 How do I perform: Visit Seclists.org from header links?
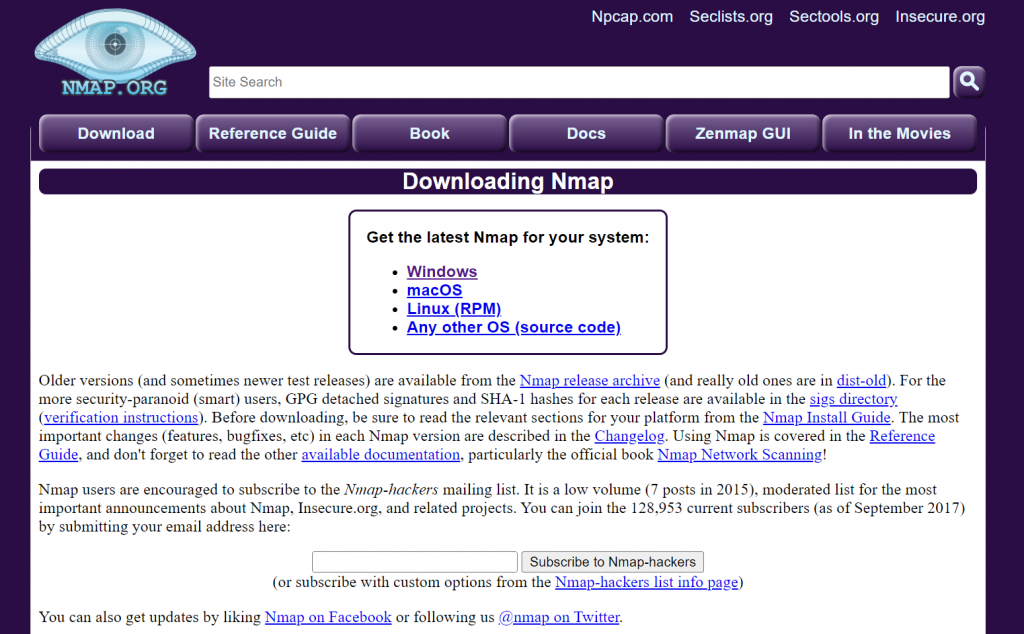pyautogui.click(x=731, y=16)
